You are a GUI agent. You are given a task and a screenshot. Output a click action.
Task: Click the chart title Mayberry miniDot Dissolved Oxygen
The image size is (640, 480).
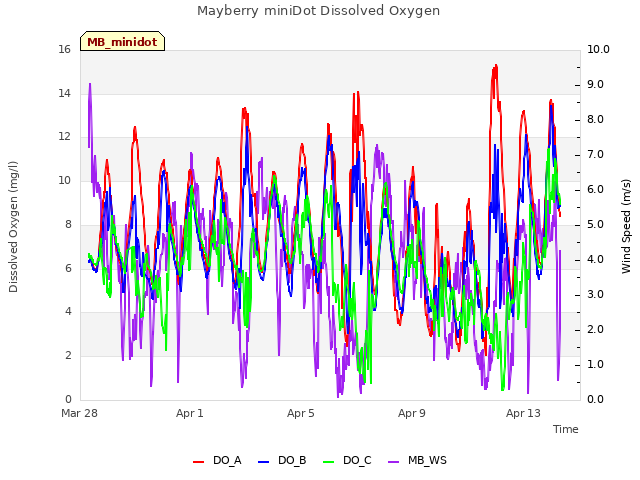click(x=318, y=11)
